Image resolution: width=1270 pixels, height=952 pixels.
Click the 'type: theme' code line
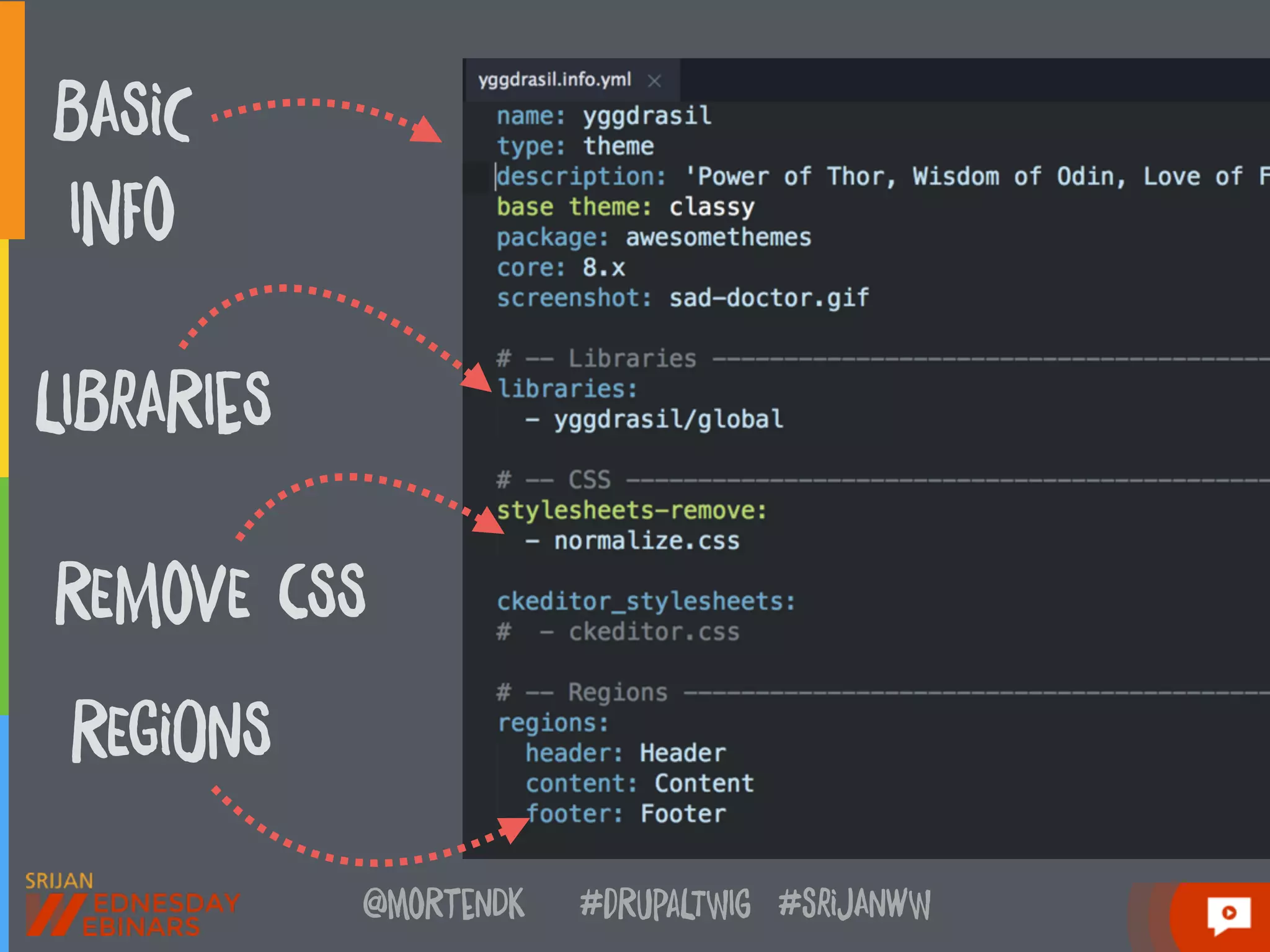pyautogui.click(x=575, y=146)
